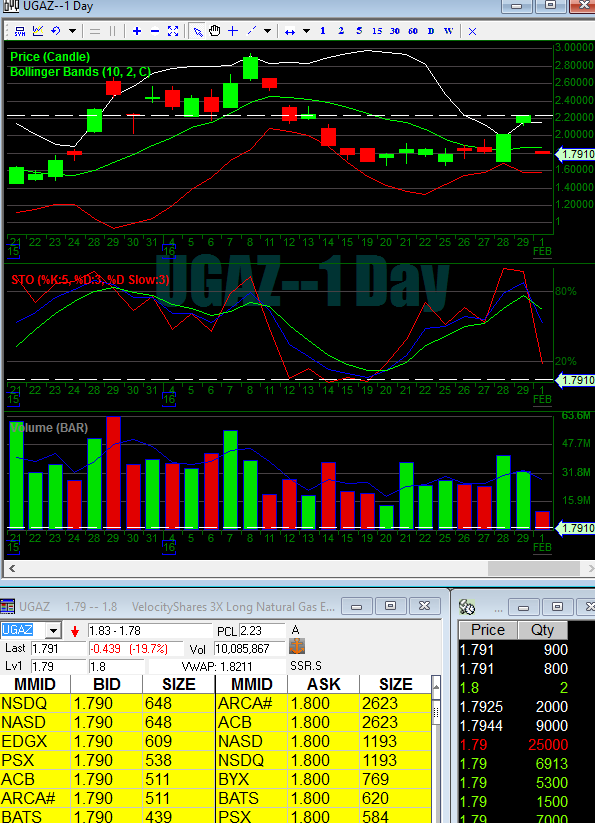Switch to the 5-minute timeframe
Viewport: 595px width, 823px height.
click(359, 31)
